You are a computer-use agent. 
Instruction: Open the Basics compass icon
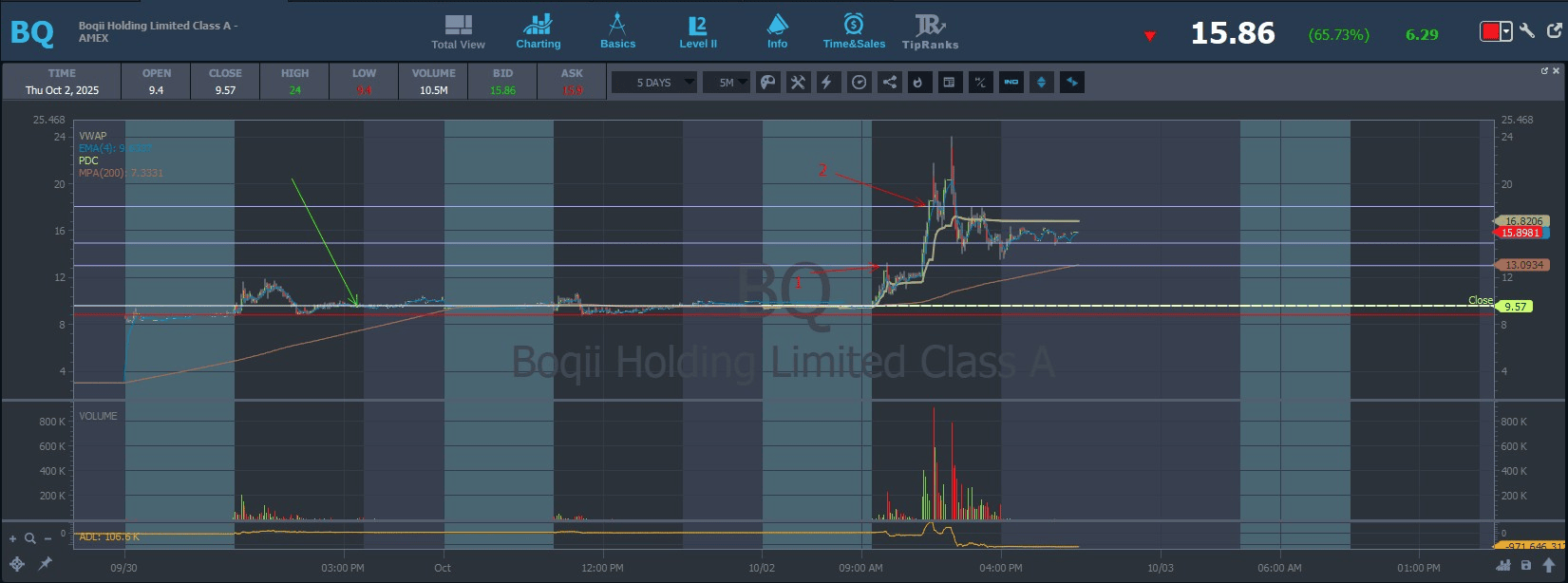coord(617,32)
